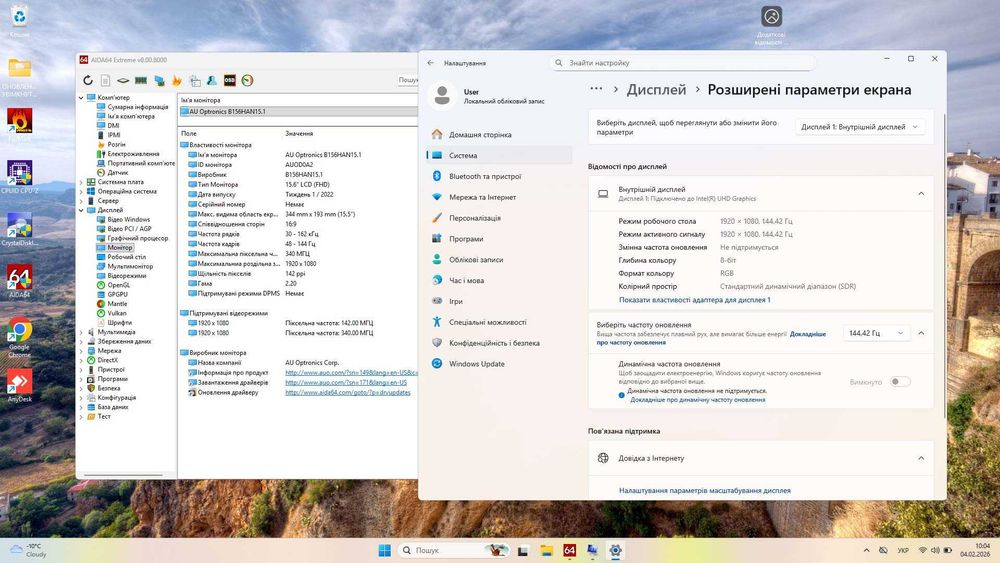Click the motherboard chip icon in AIDA64 toolbar
The width and height of the screenshot is (1000, 563).
pyautogui.click(x=123, y=80)
